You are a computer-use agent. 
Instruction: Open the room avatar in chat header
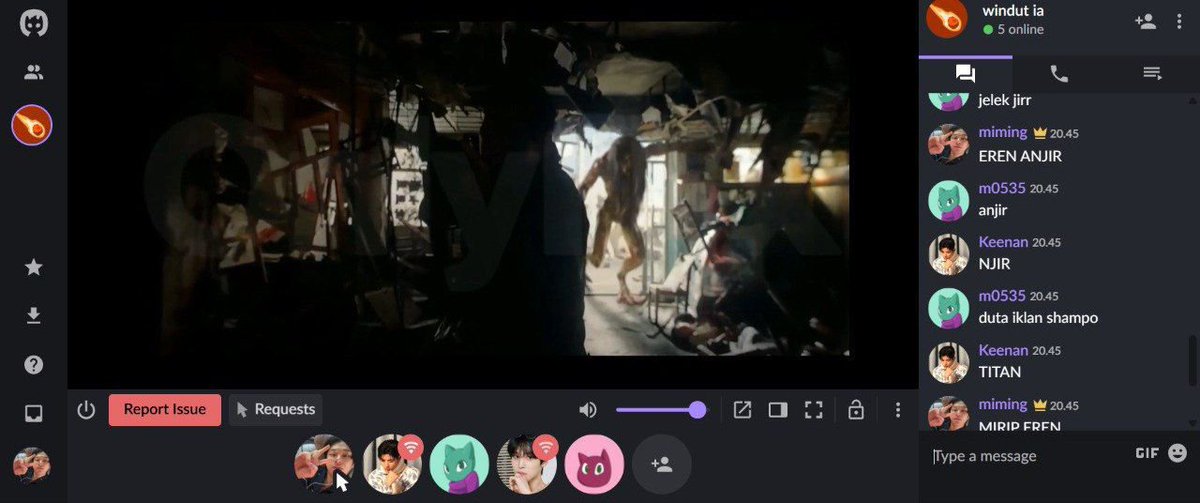pos(946,19)
